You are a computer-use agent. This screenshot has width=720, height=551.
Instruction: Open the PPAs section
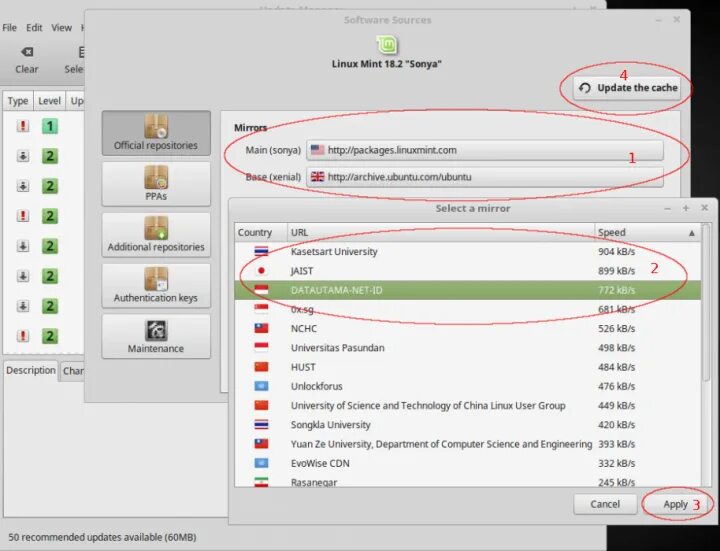[x=156, y=184]
